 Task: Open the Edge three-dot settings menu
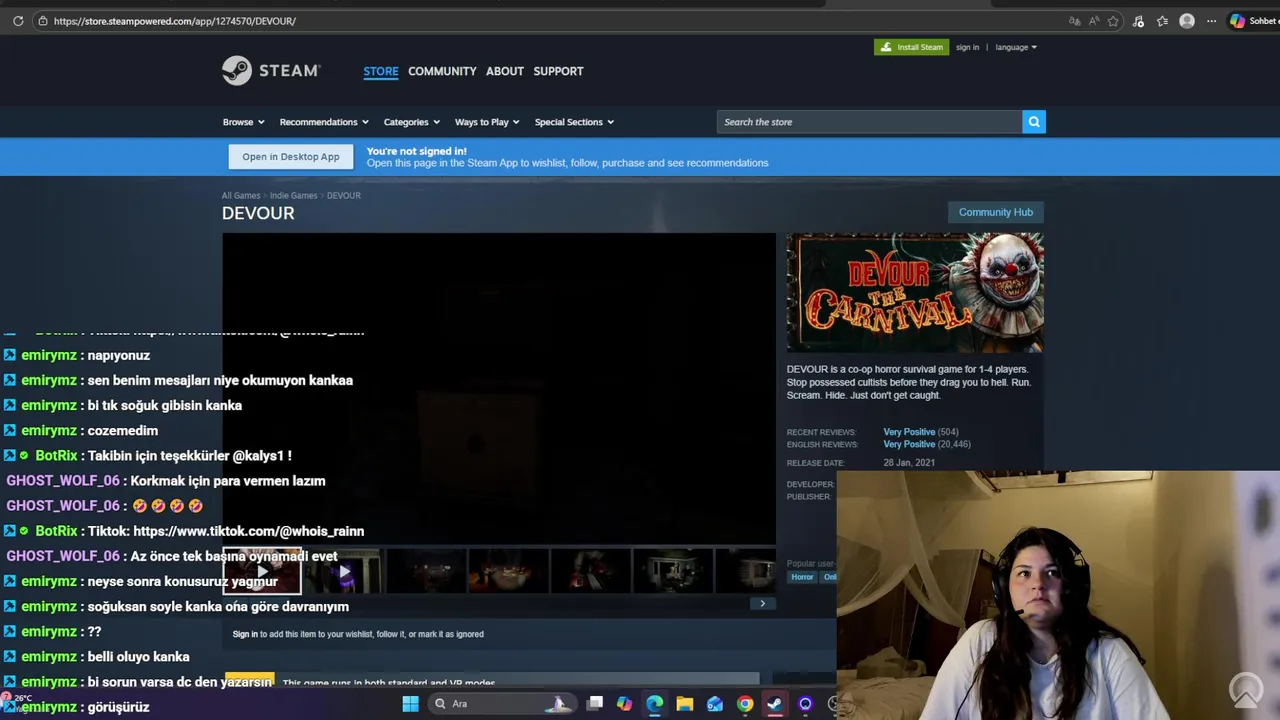(x=1211, y=21)
